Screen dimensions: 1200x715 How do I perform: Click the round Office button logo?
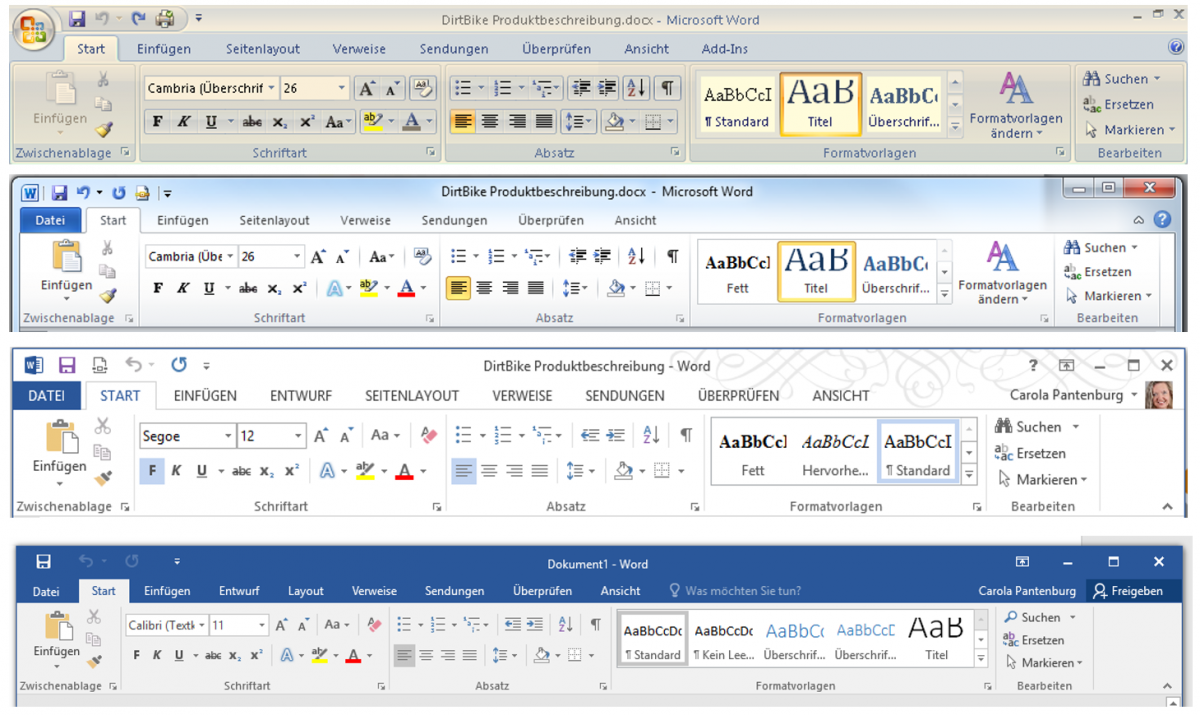click(33, 30)
